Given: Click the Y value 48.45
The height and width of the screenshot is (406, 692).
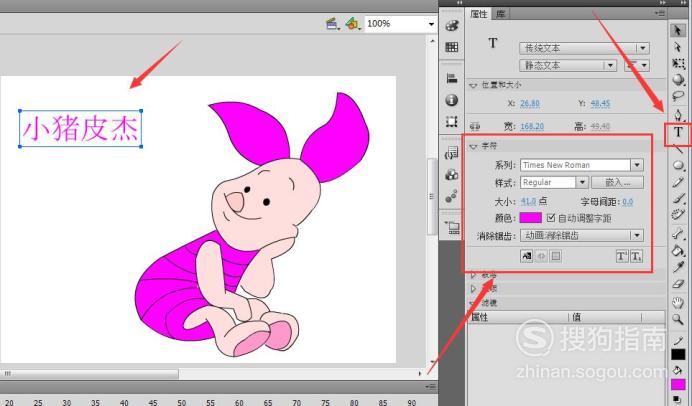Looking at the screenshot, I should pyautogui.click(x=600, y=104).
